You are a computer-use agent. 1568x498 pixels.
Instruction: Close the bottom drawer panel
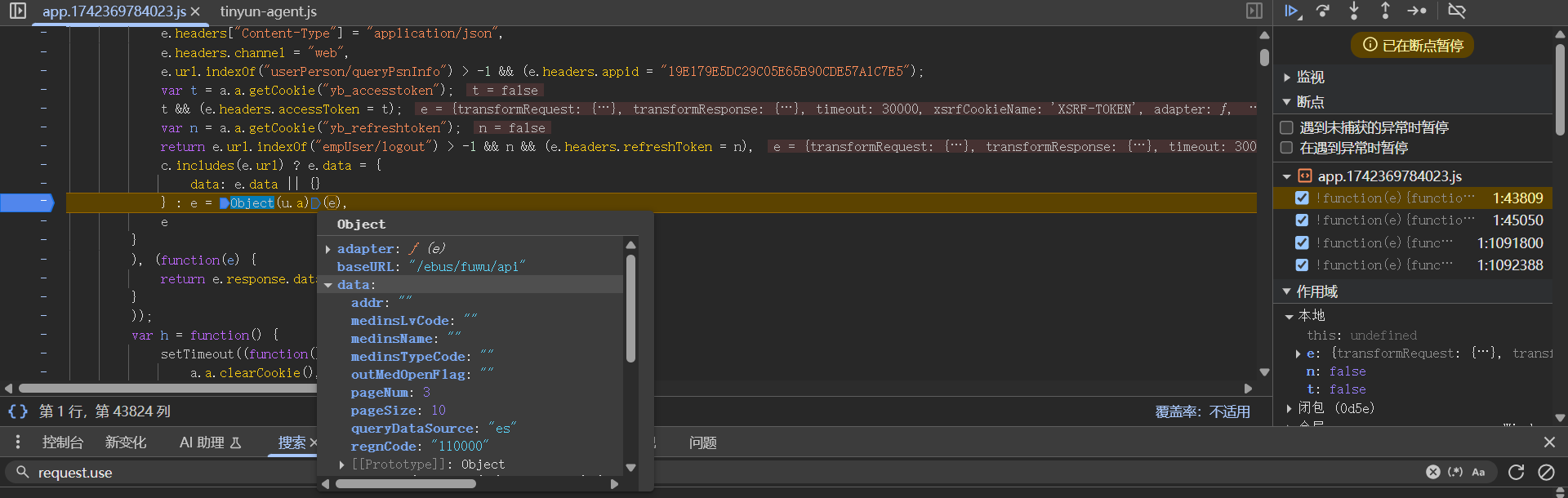pos(1549,442)
